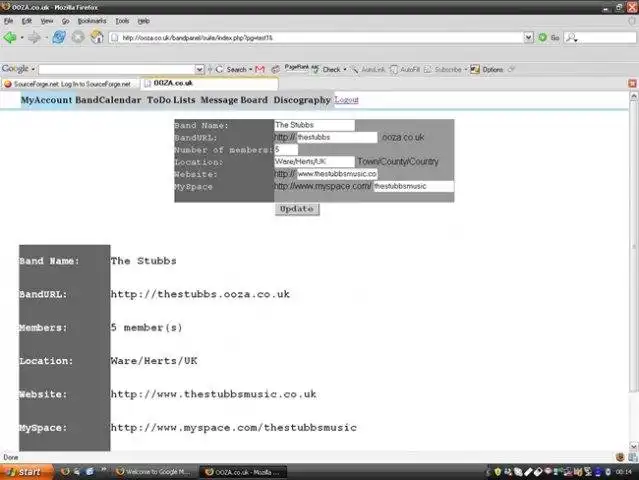
Task: Open the back button history dropdown arrow
Action: click(22, 37)
